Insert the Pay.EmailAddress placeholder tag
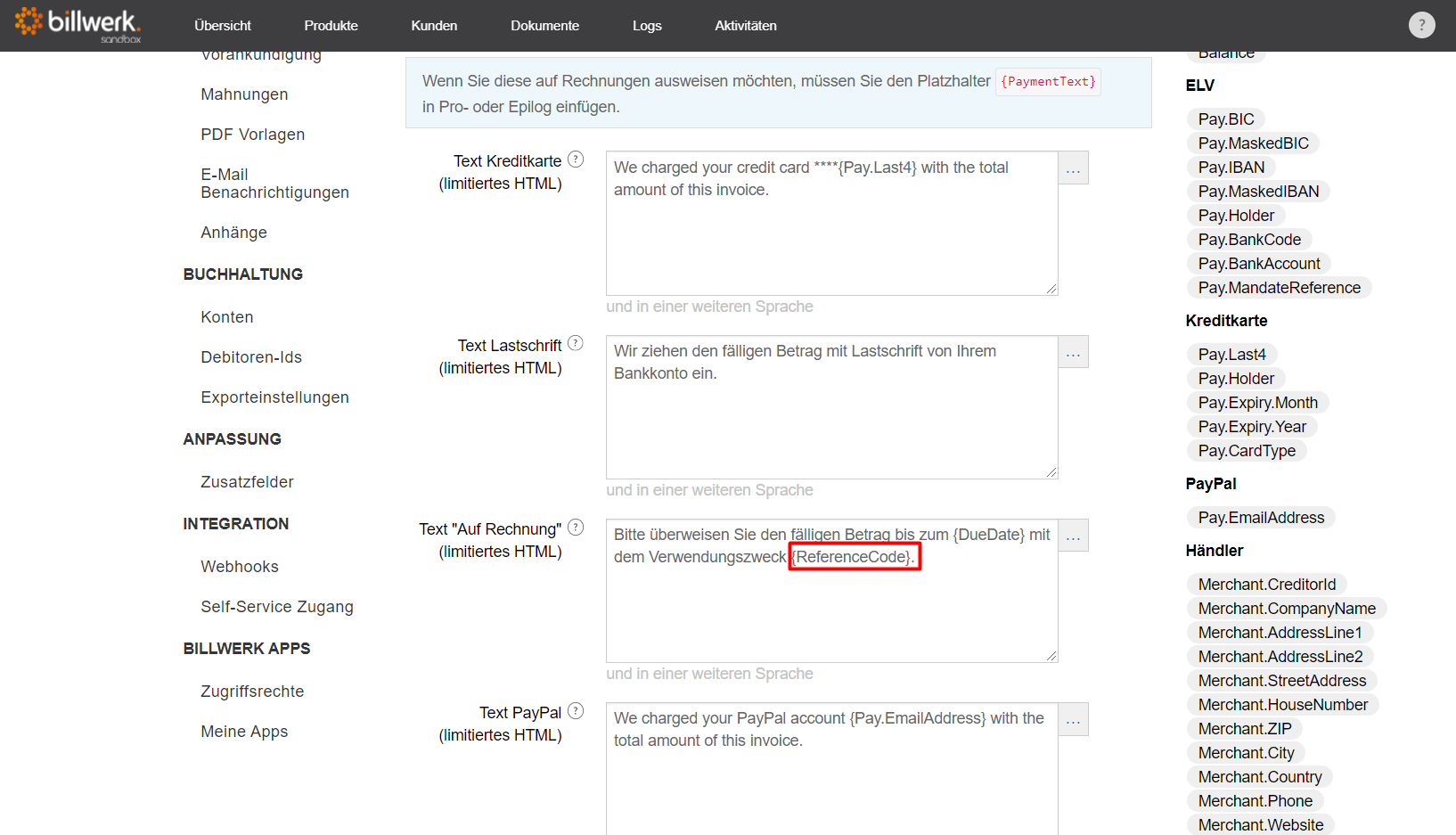 1261,518
